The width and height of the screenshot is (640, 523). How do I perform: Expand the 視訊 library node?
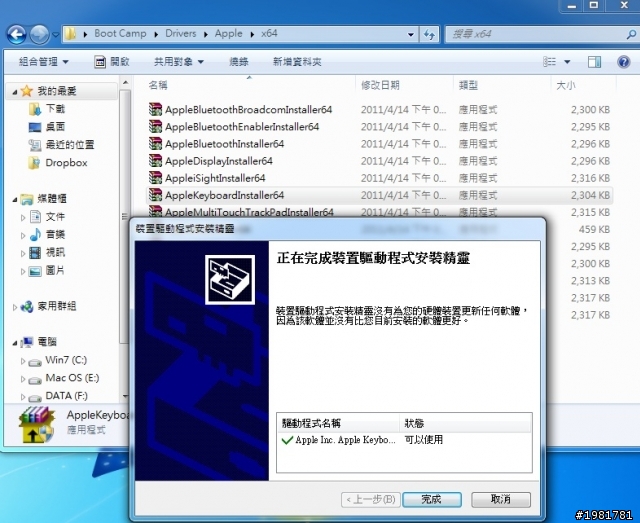(x=23, y=254)
